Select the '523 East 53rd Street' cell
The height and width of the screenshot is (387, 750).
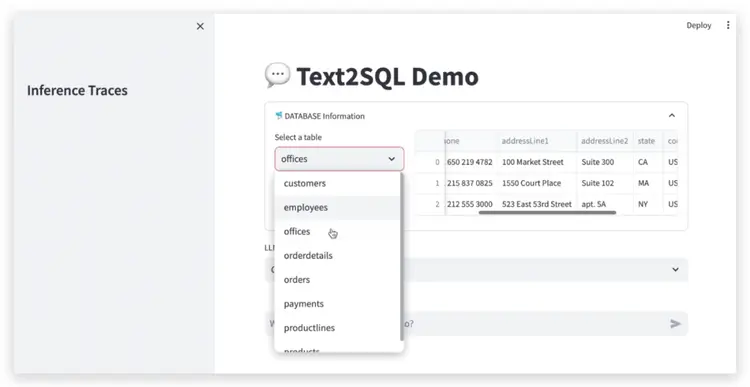537,204
